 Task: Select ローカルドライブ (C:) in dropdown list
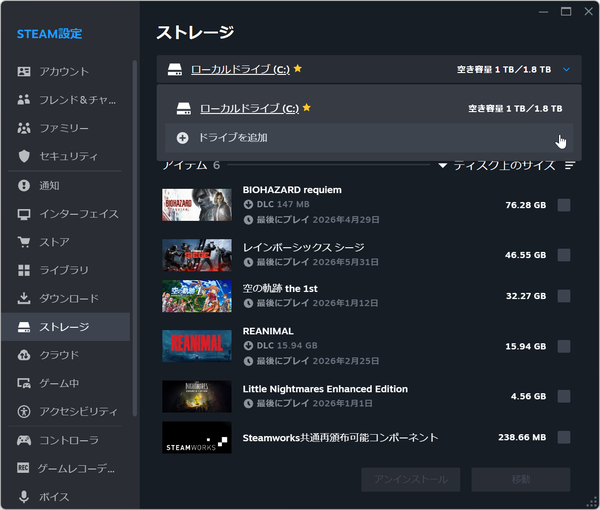coord(369,109)
